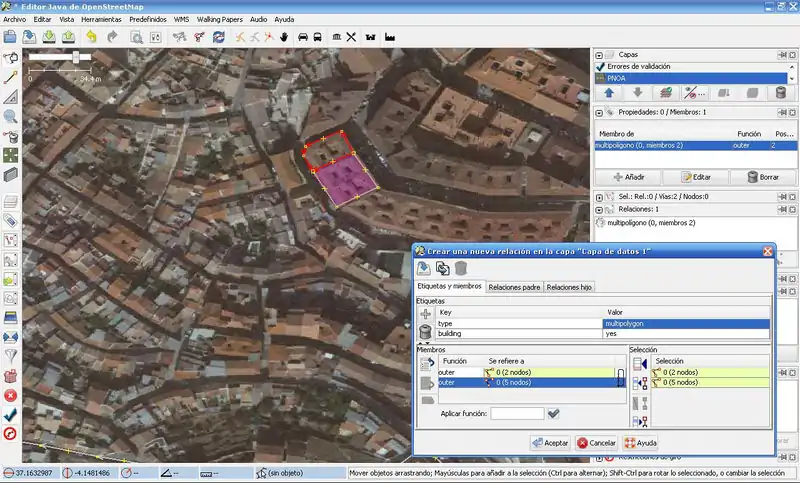800x483 pixels.
Task: Click the open file folder icon
Action: point(11,37)
